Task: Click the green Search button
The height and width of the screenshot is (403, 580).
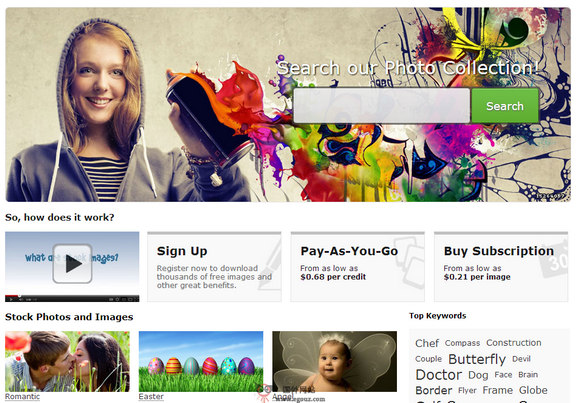Action: coord(505,106)
